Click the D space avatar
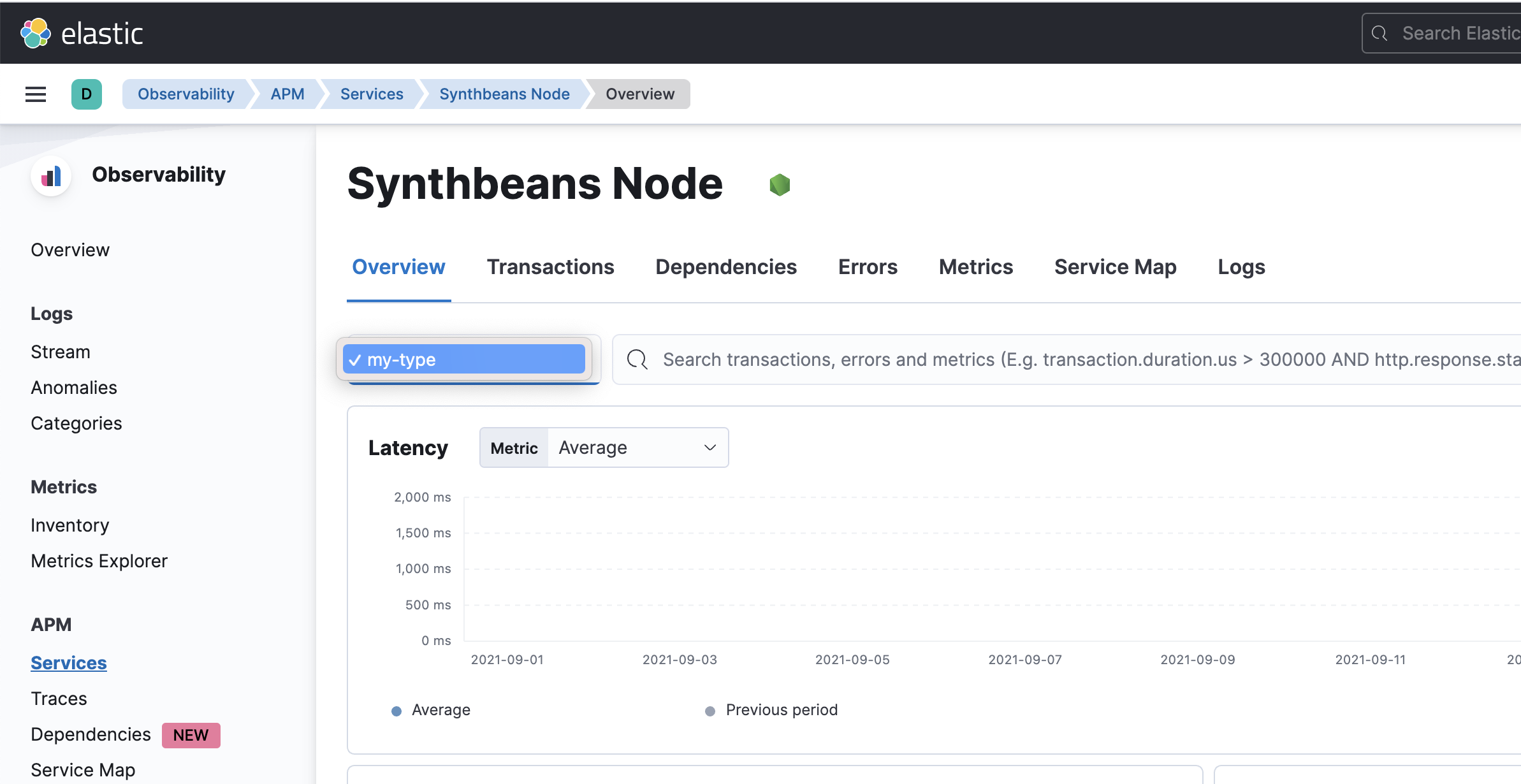Screen dimensions: 1521x784 tap(87, 94)
